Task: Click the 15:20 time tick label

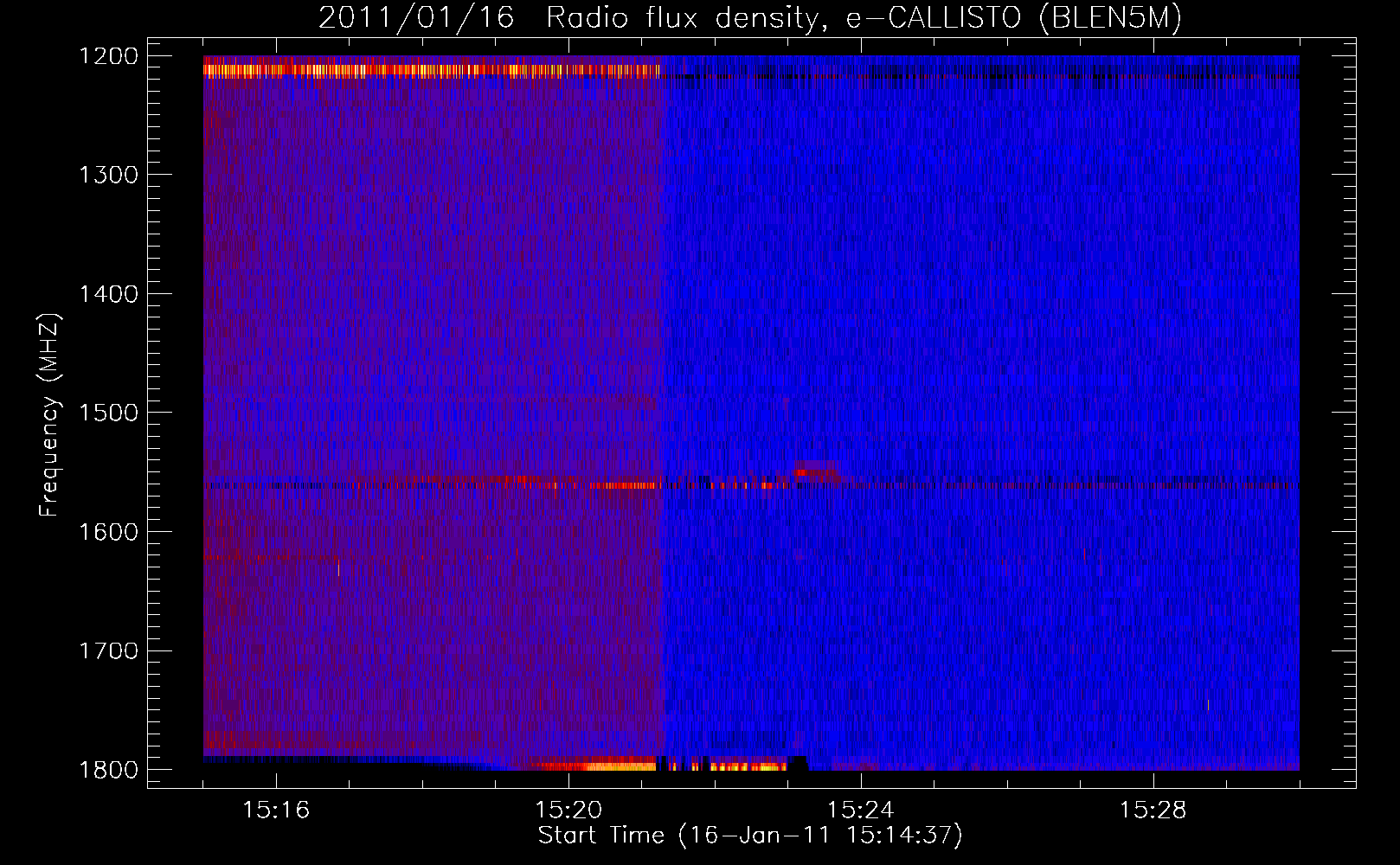Action: tap(568, 811)
